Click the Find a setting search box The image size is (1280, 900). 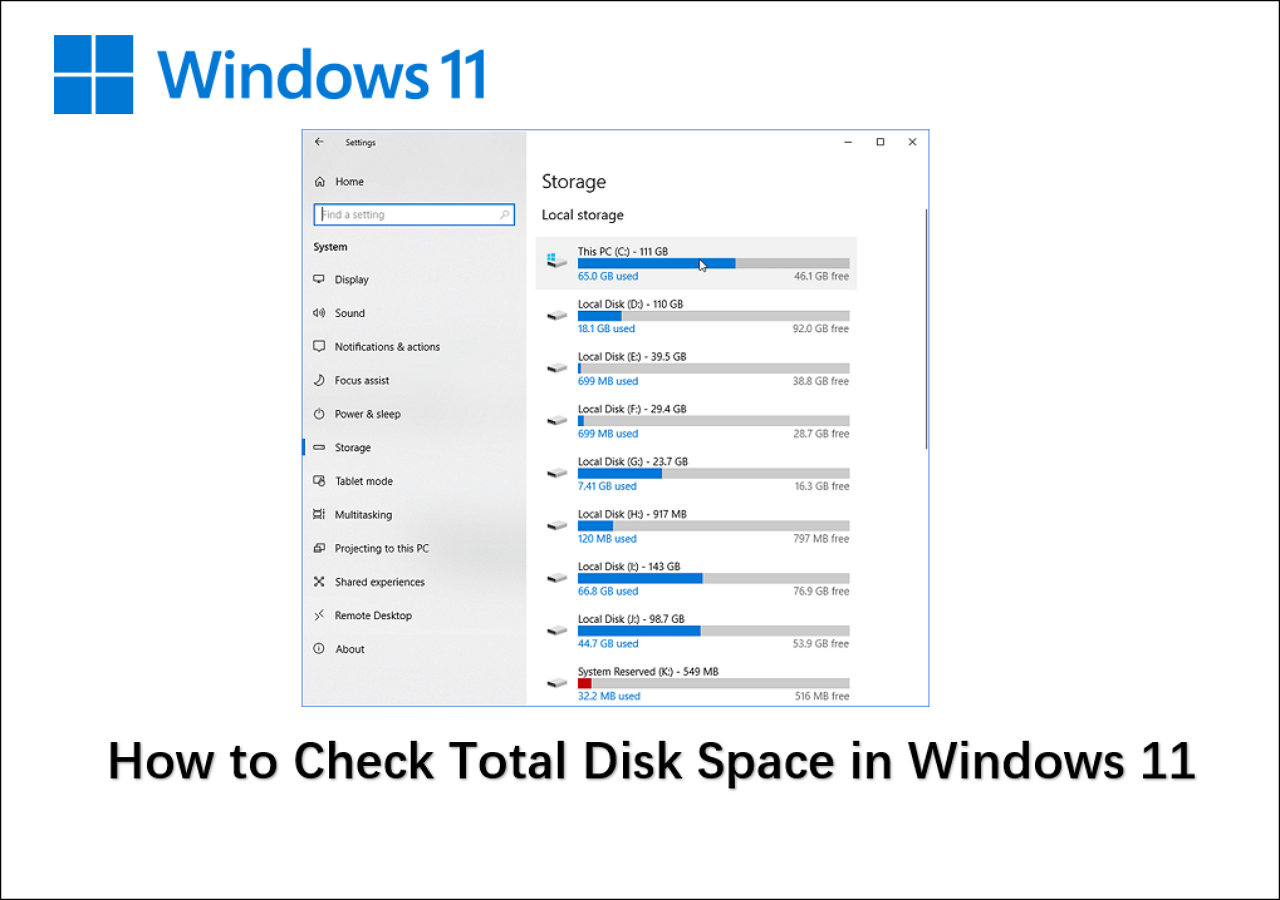[414, 215]
